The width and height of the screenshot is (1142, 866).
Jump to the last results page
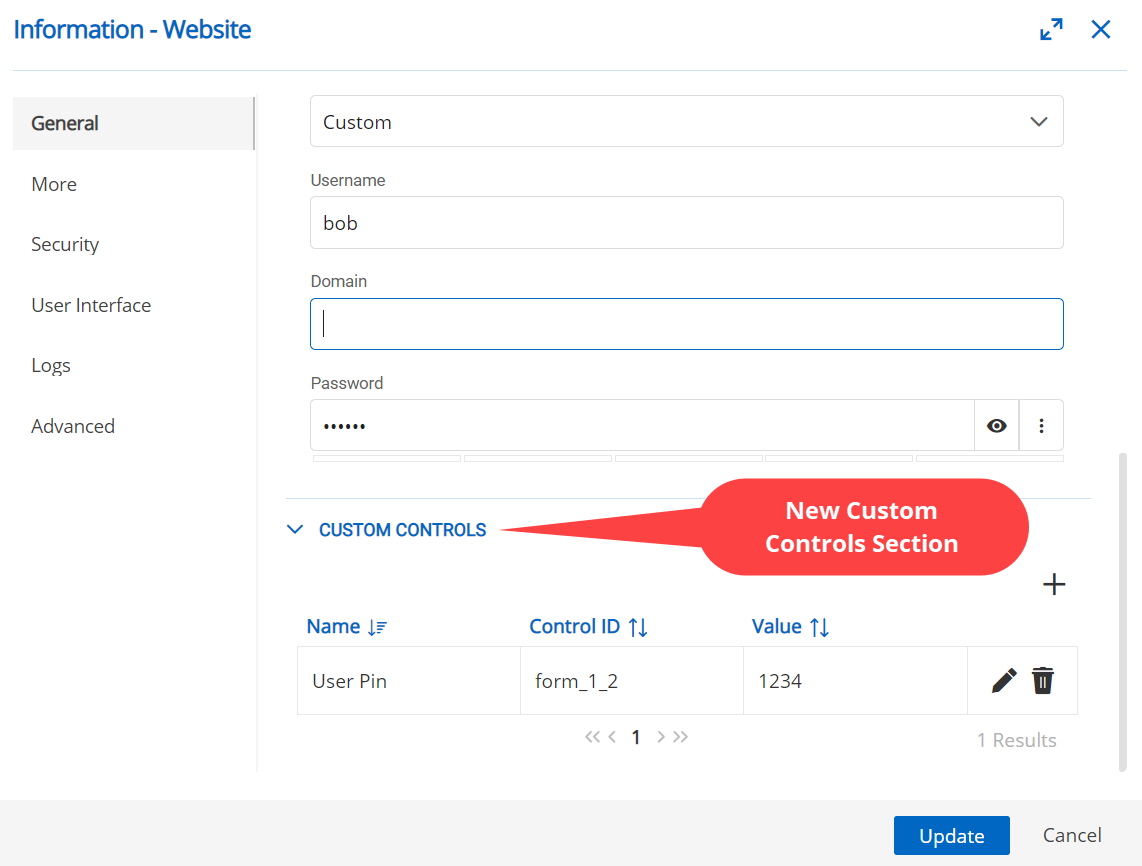pyautogui.click(x=681, y=738)
